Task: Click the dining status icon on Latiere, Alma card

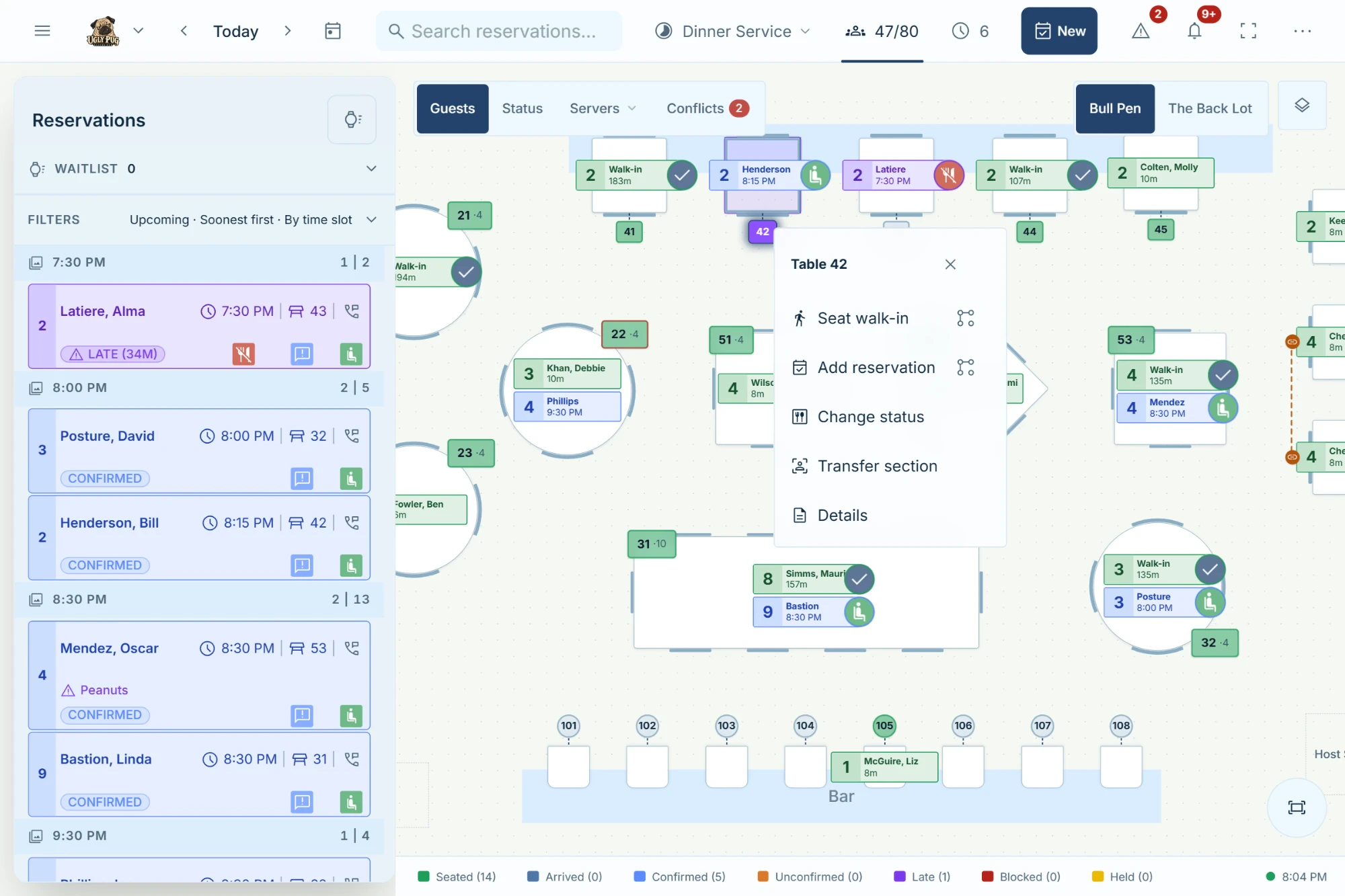Action: pyautogui.click(x=243, y=354)
